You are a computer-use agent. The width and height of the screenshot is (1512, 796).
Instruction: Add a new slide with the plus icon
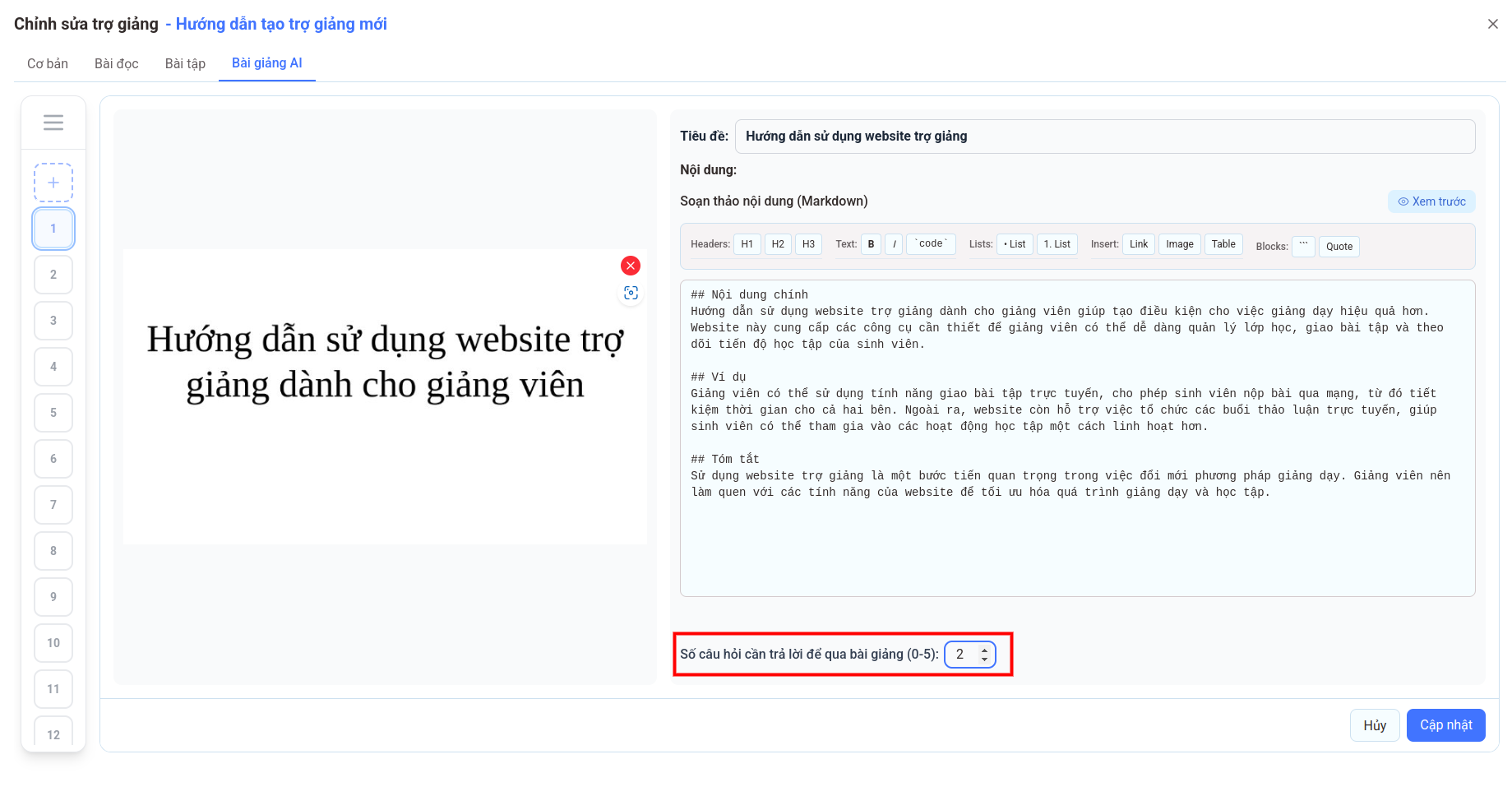click(x=53, y=182)
